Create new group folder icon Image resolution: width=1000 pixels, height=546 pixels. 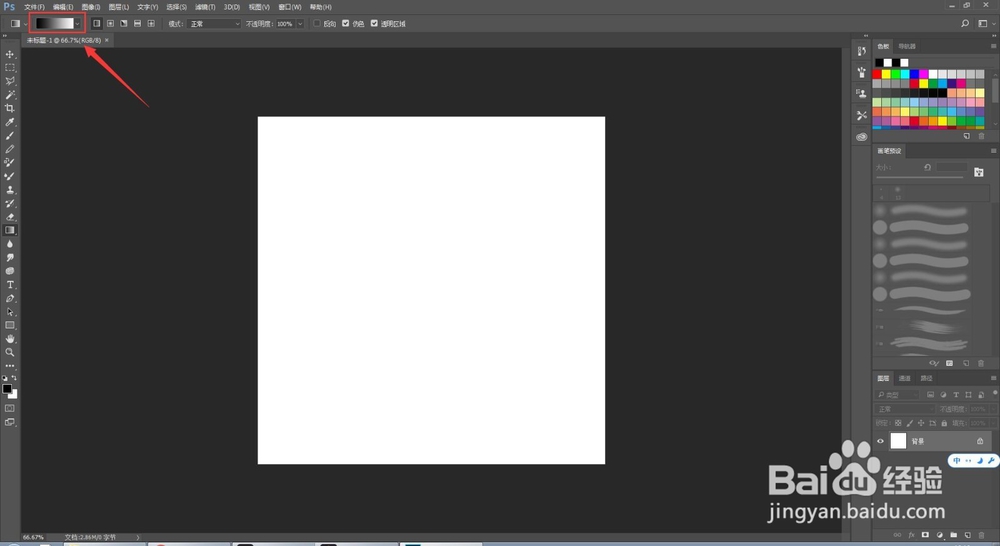tap(953, 535)
